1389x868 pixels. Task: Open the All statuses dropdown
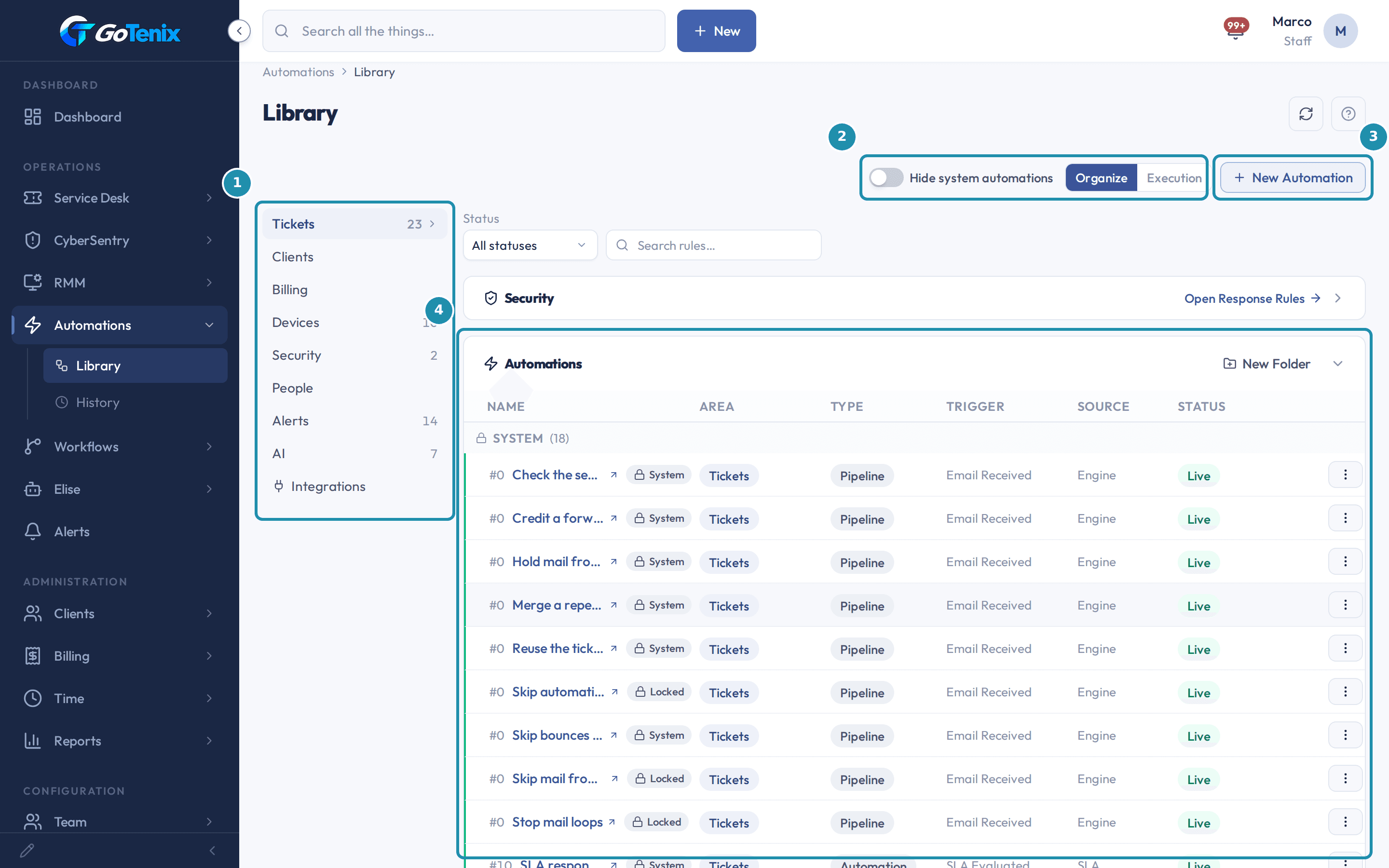pyautogui.click(x=530, y=246)
